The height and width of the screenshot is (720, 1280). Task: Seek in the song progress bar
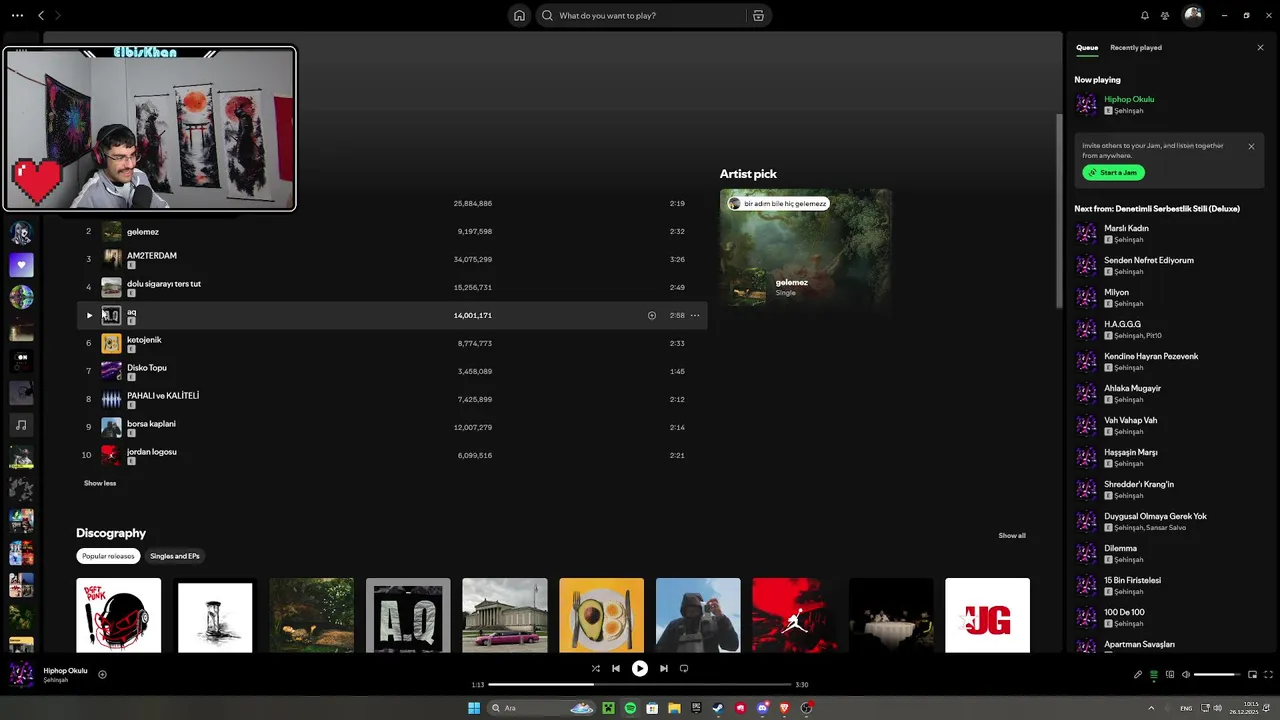tap(640, 684)
